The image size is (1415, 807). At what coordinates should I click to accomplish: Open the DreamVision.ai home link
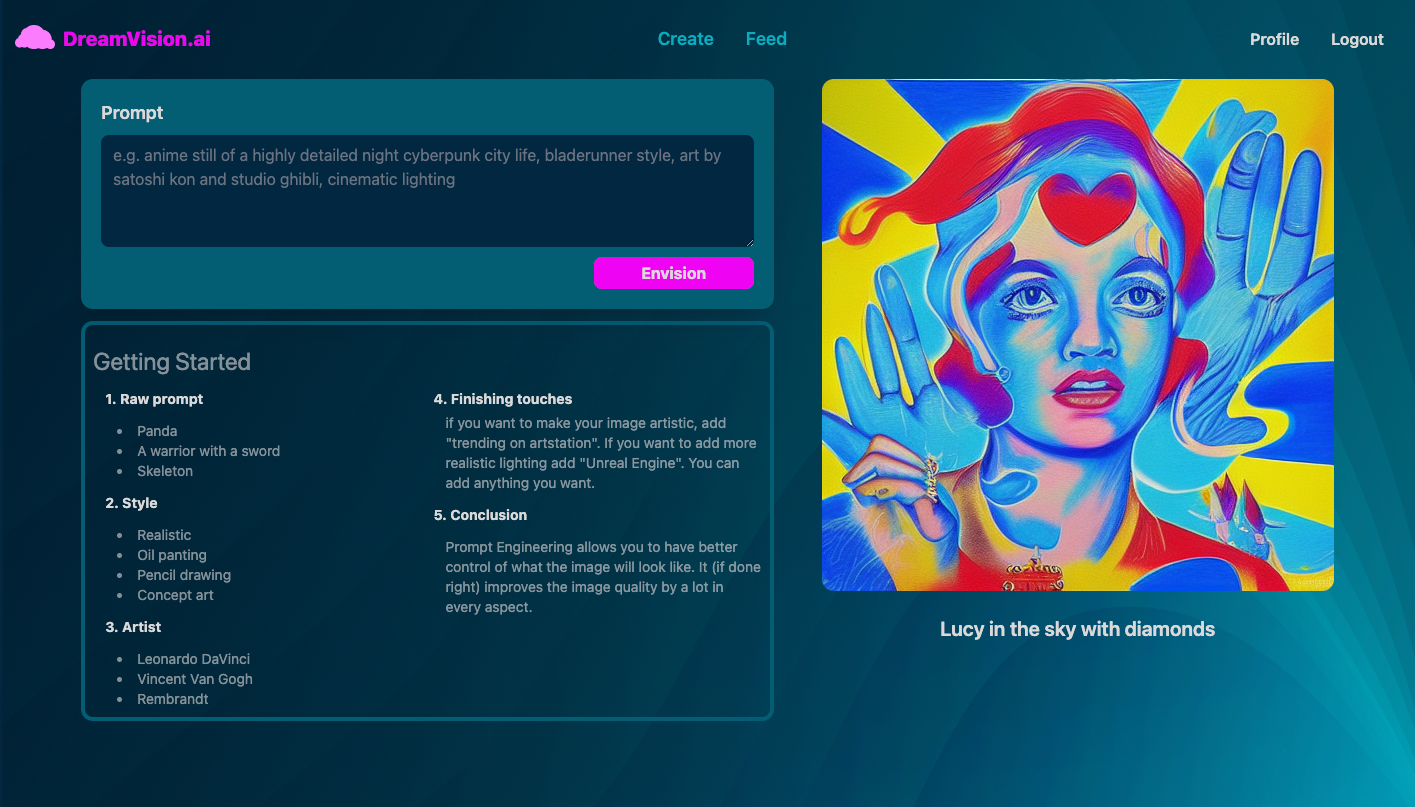tap(137, 39)
